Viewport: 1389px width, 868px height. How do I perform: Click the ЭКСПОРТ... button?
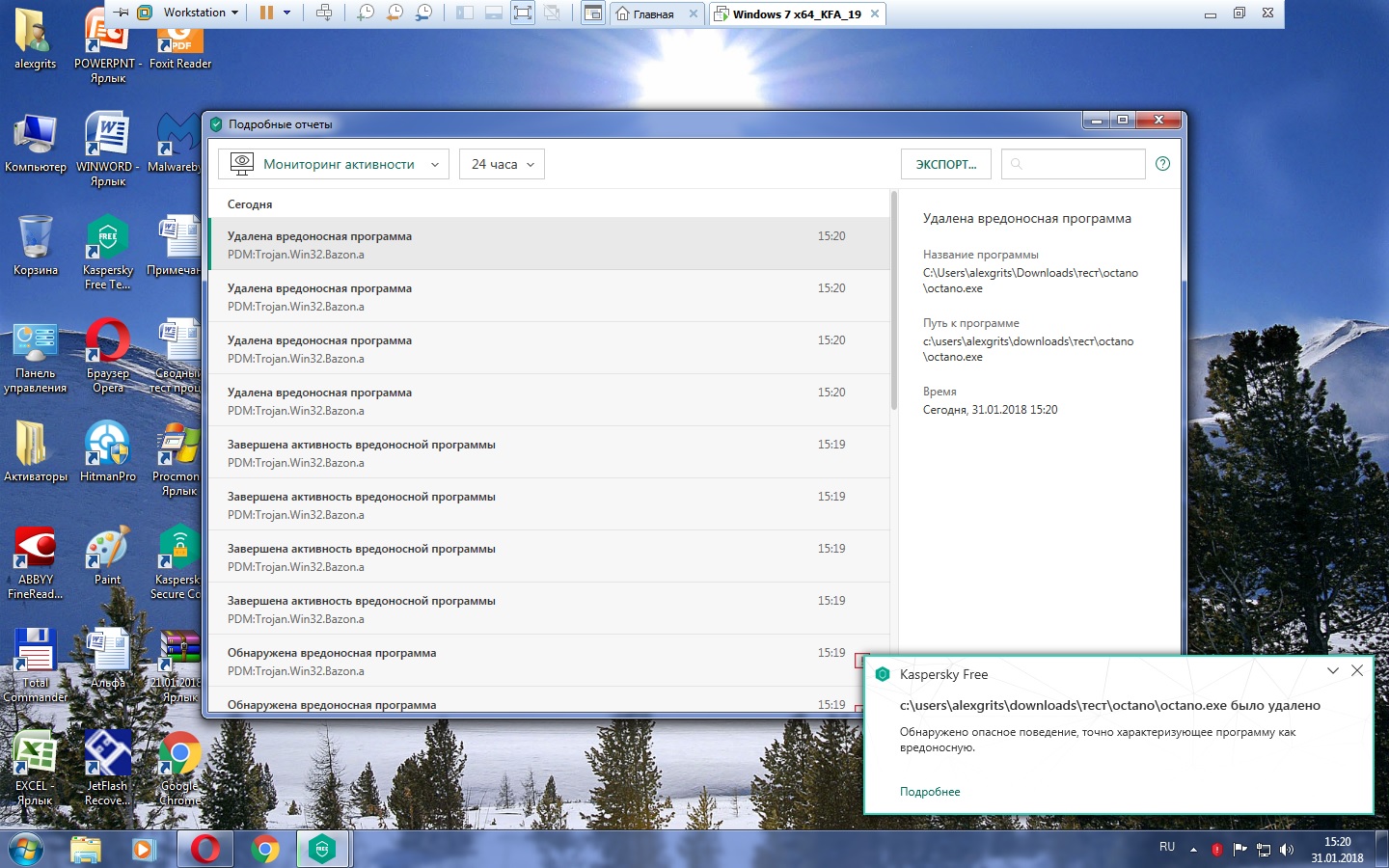click(945, 164)
